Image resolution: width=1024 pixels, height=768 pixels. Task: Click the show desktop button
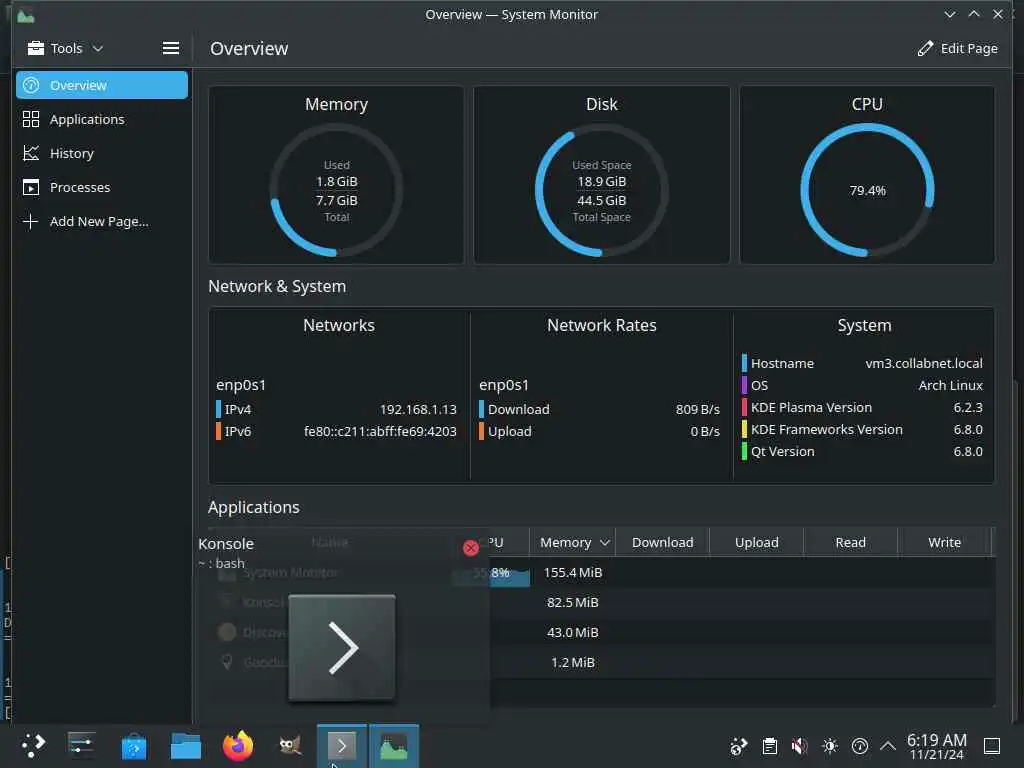tap(992, 746)
